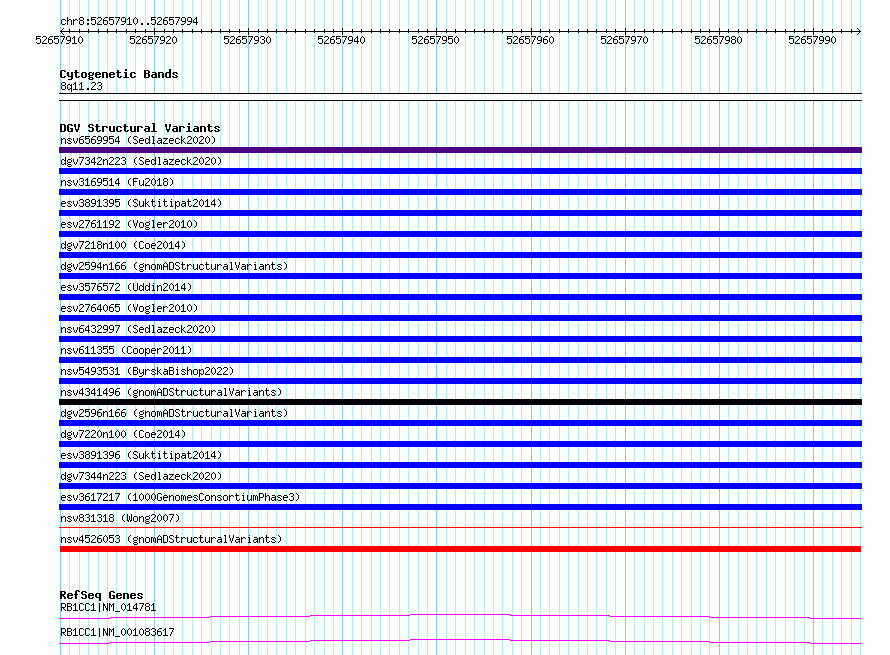Open variant dgv2596n166 (gnomADStructuralVariants) label
Screen dimensions: 890x655
[x=174, y=413]
